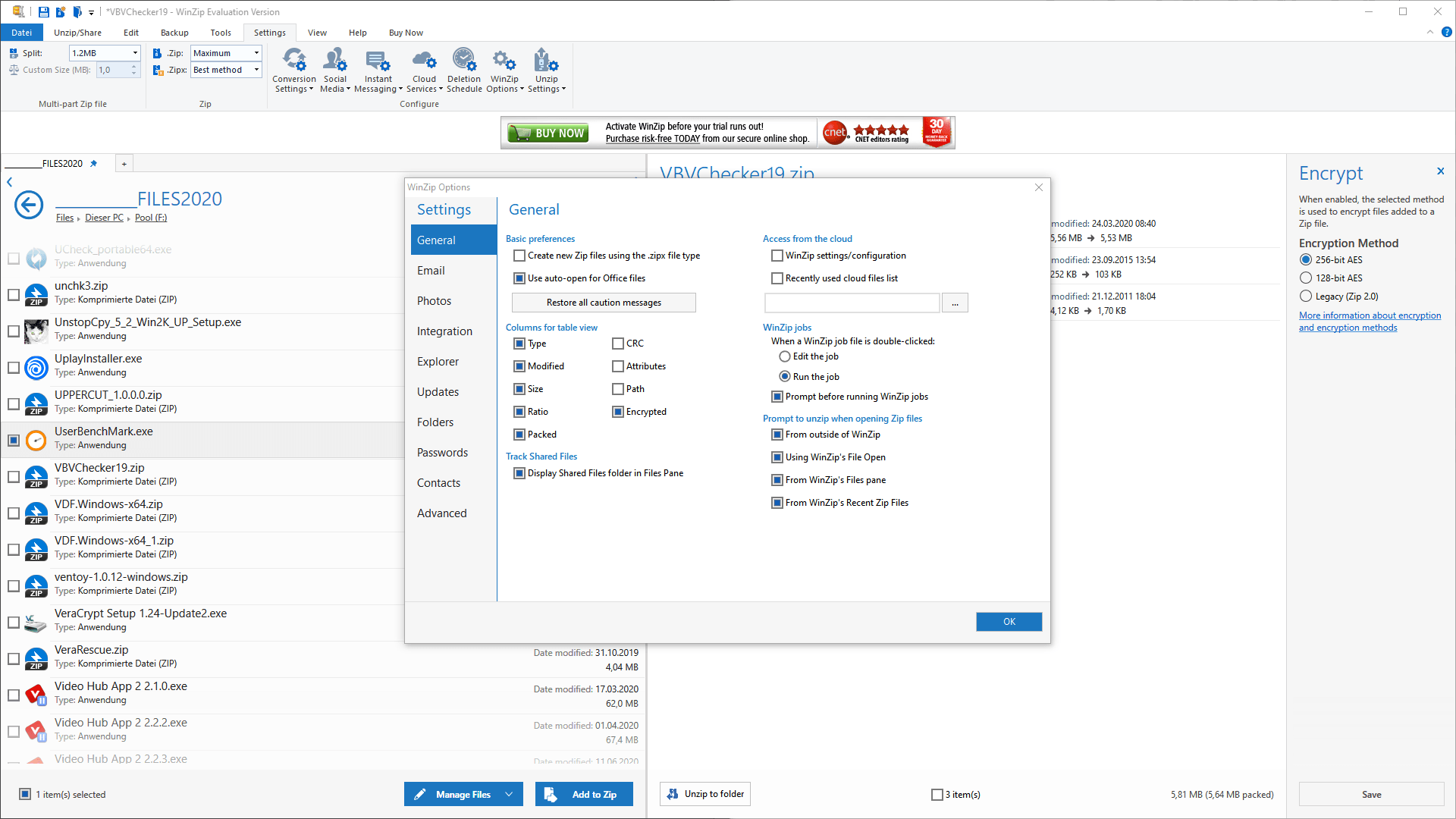Add a new files pane tab
1456x819 pixels.
124,163
